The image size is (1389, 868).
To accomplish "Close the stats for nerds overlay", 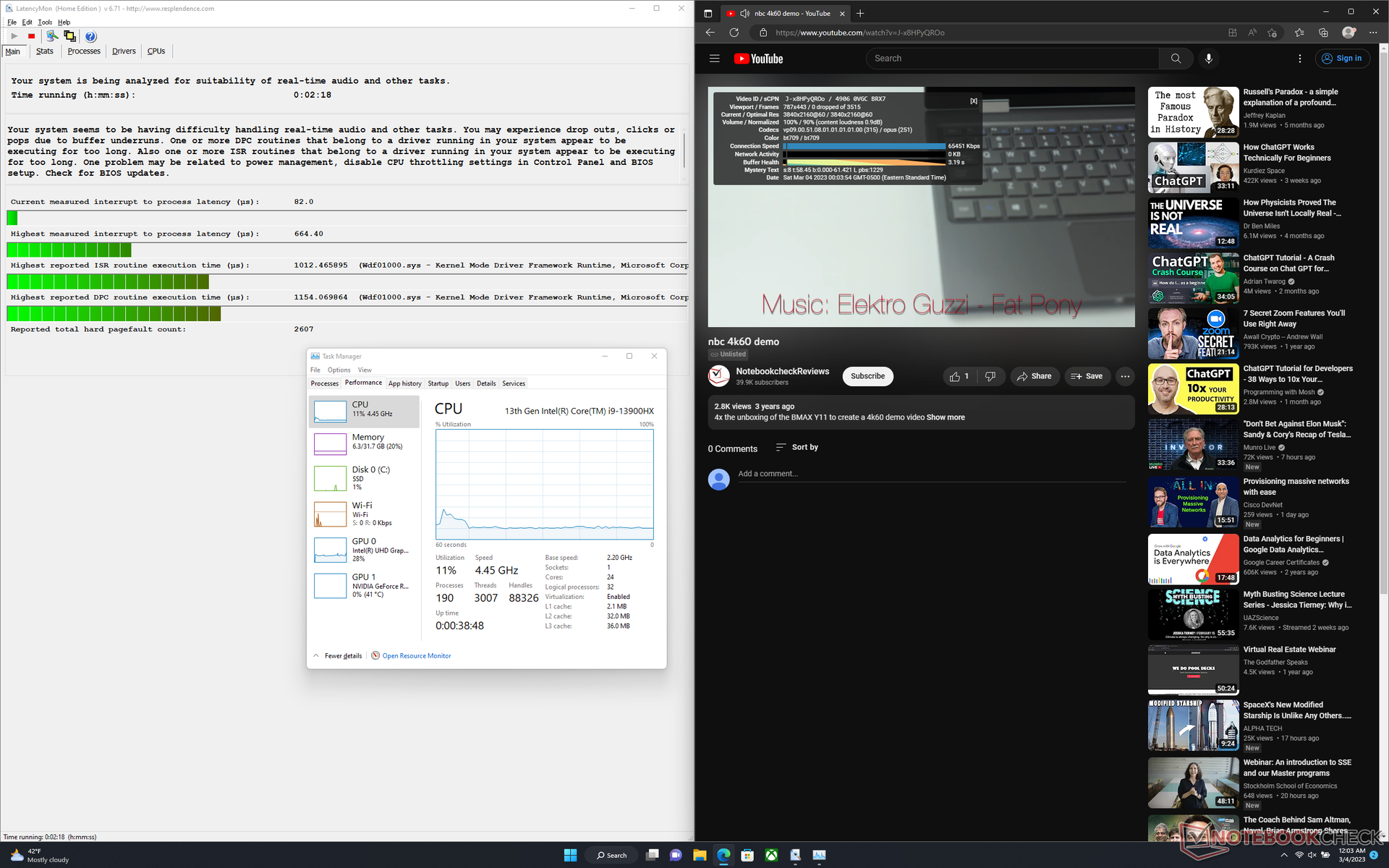I will (974, 101).
